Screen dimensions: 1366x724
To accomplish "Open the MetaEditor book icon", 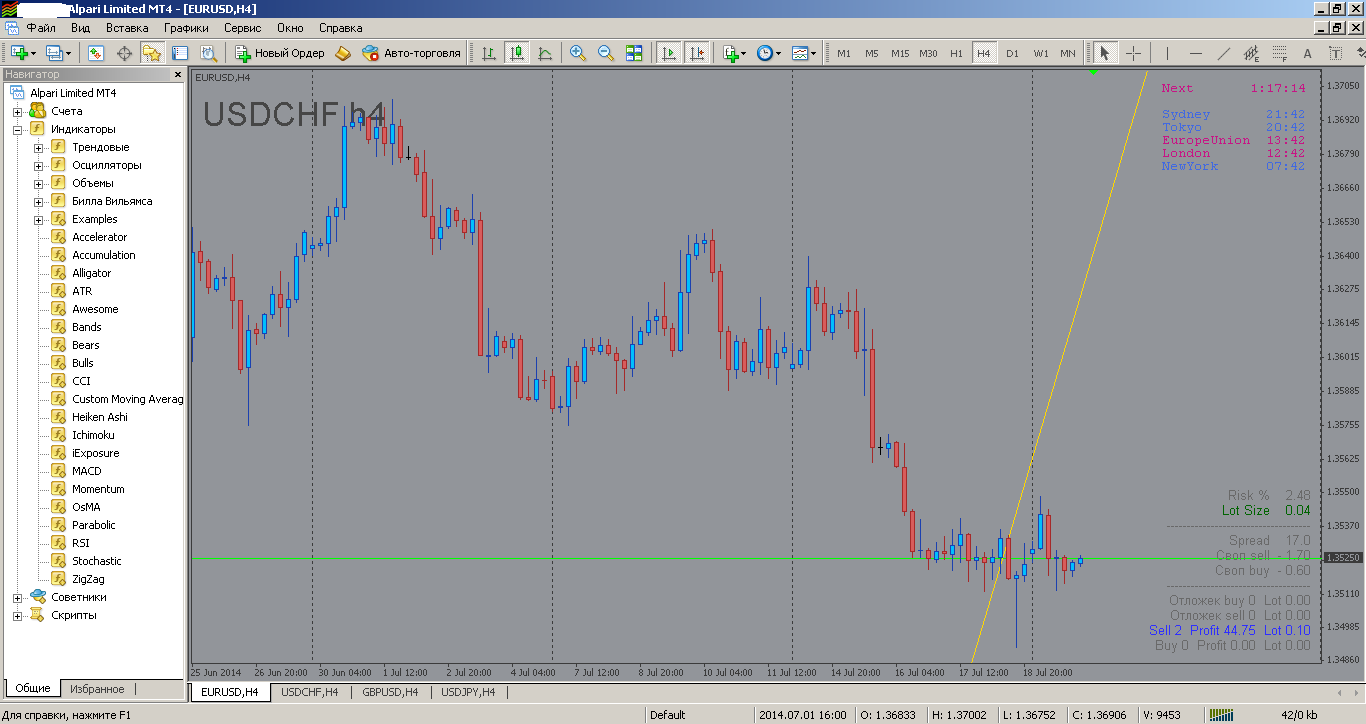I will [343, 53].
